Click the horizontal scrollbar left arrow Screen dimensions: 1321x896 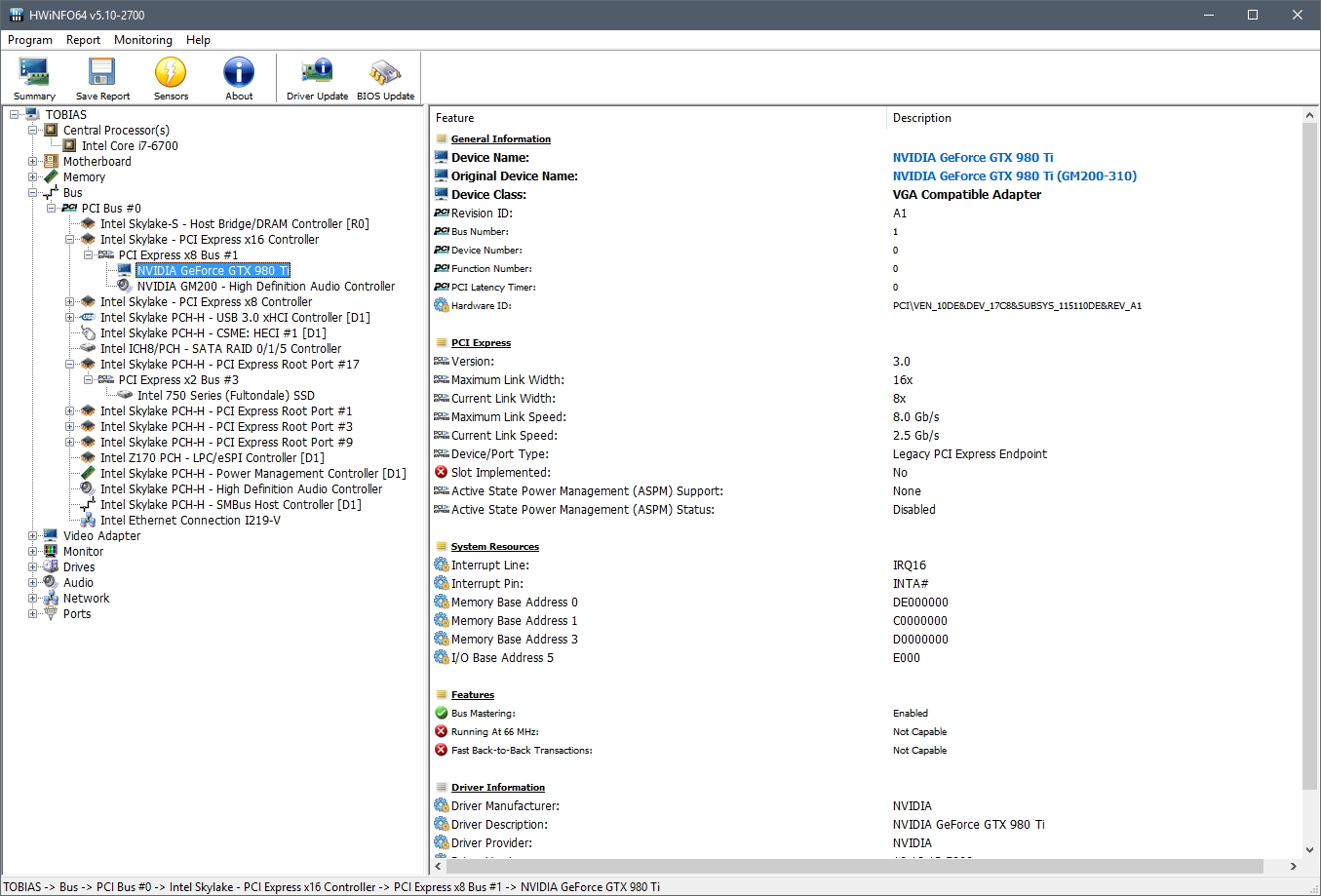[438, 866]
